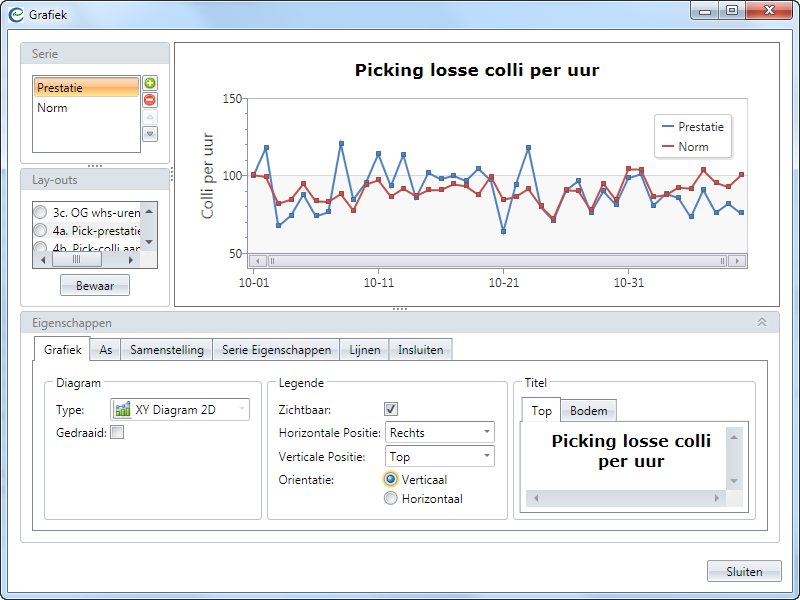Viewport: 800px width, 600px height.
Task: Click the chart's horizontal range scrollbar
Action: click(497, 261)
